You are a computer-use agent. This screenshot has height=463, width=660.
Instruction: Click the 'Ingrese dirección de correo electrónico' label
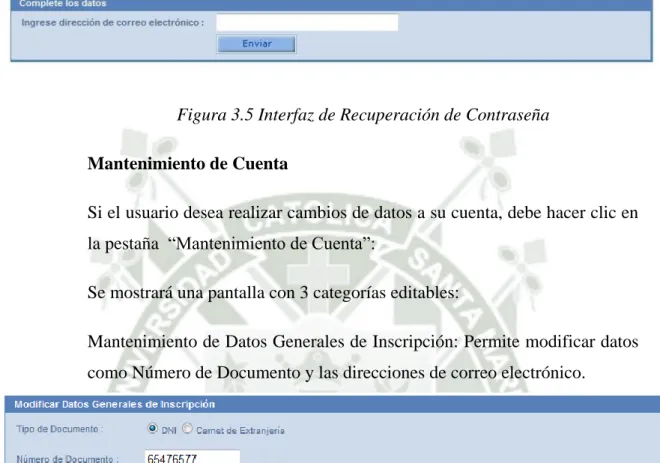click(113, 23)
